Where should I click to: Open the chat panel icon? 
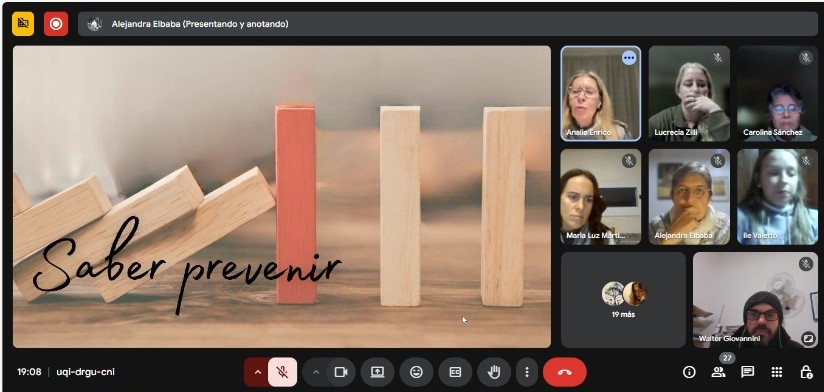pyautogui.click(x=747, y=372)
